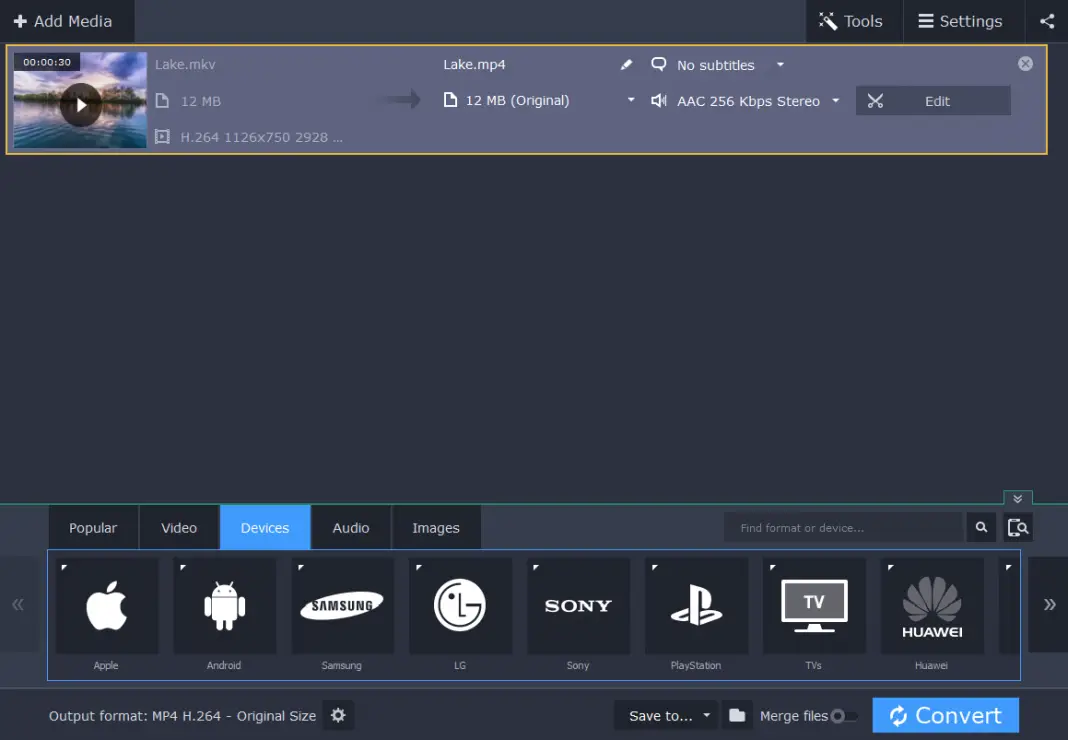Screen dimensions: 1068x740
Task: Click the output folder icon
Action: (x=737, y=715)
